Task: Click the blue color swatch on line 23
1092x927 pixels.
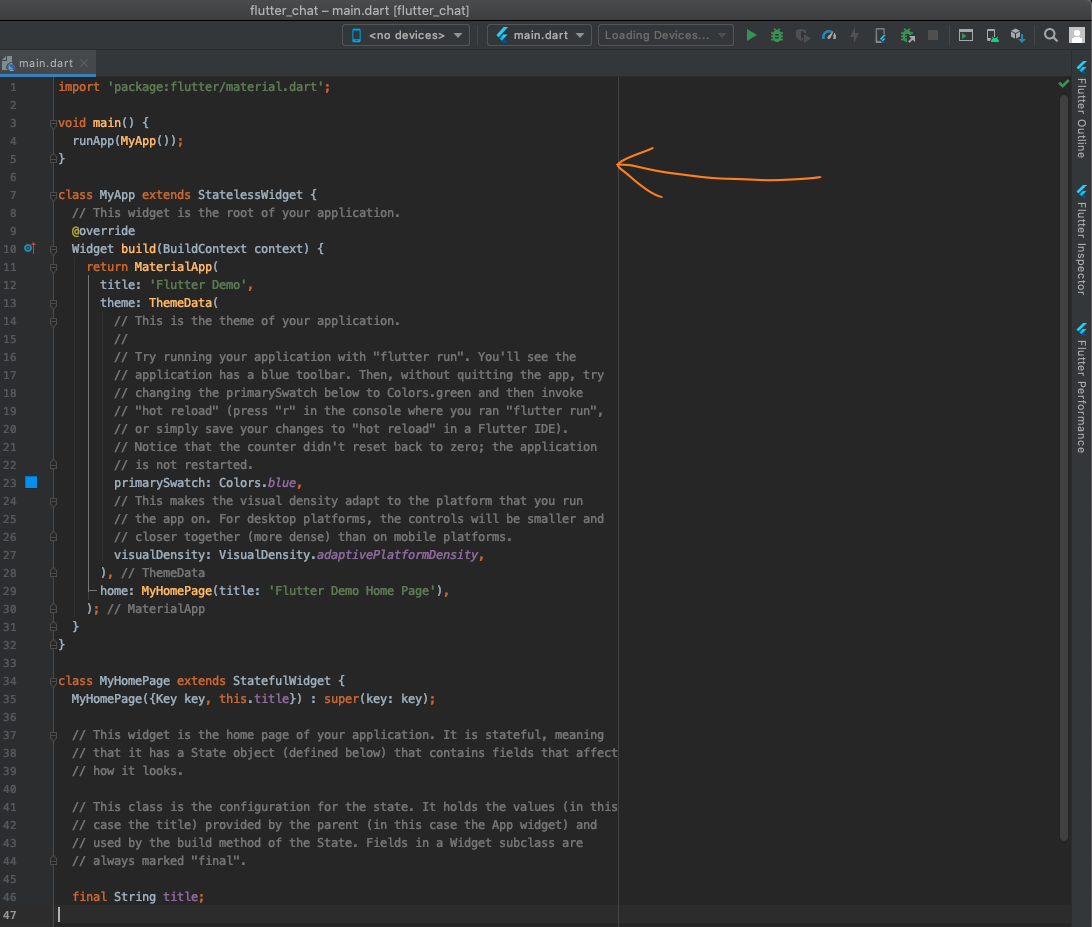Action: [x=30, y=483]
